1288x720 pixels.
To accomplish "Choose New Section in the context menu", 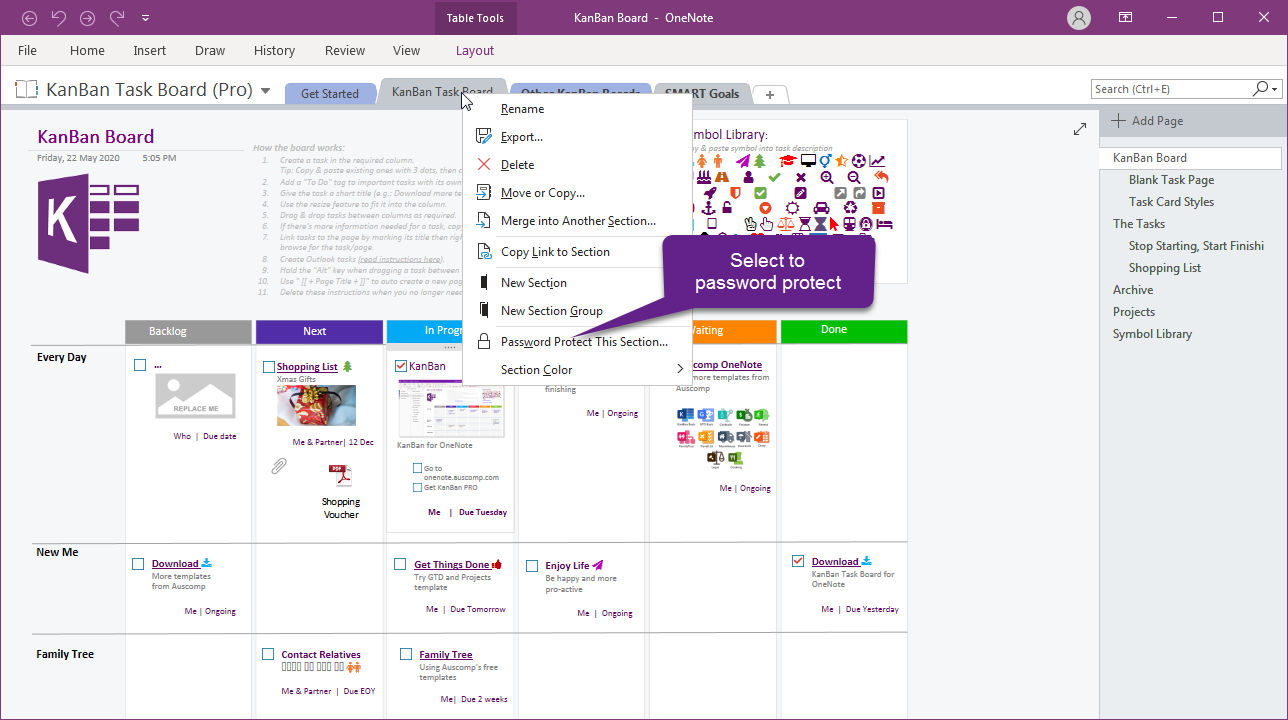I will [x=578, y=283].
